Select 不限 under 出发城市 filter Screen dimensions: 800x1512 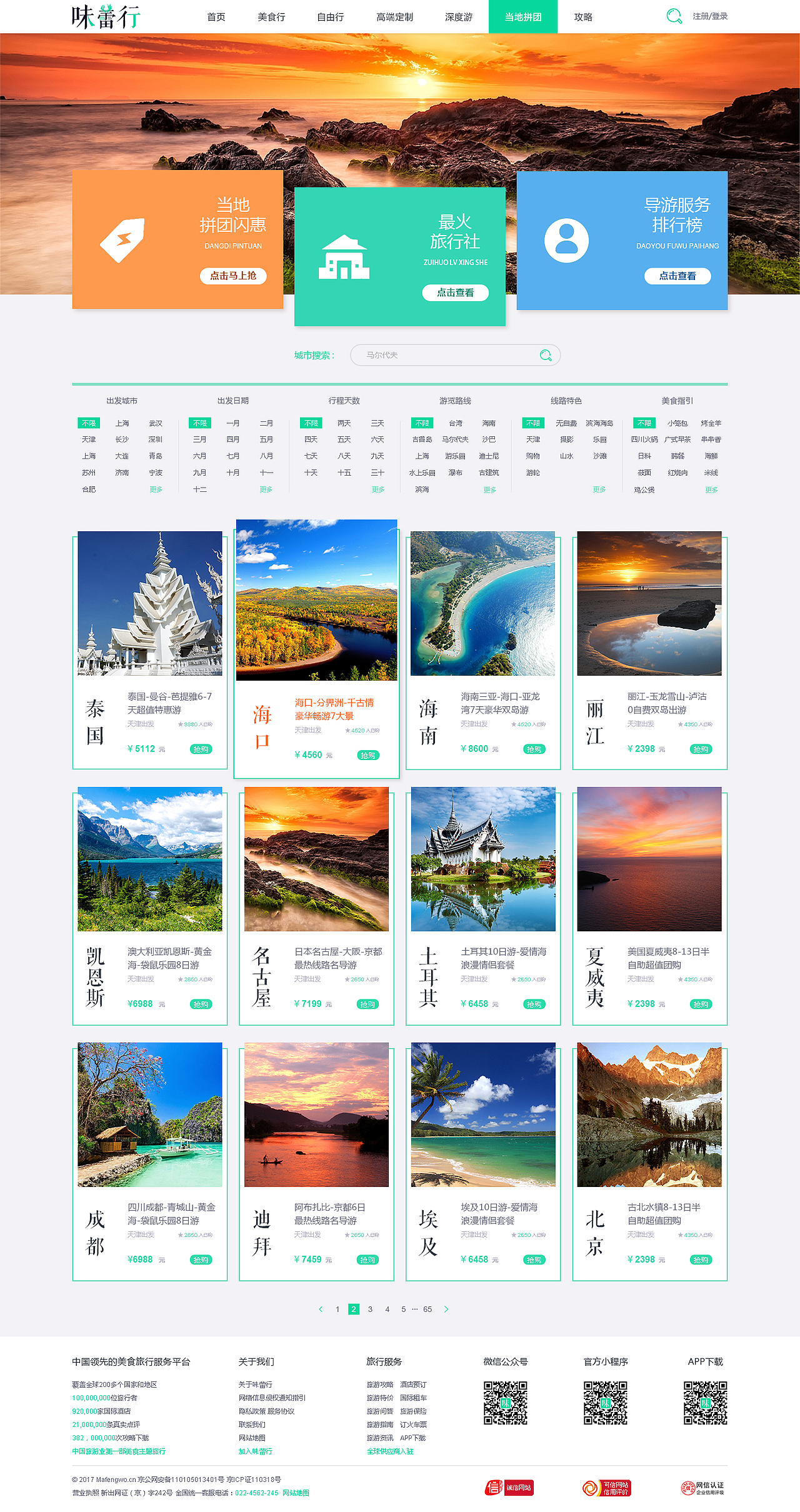(89, 423)
